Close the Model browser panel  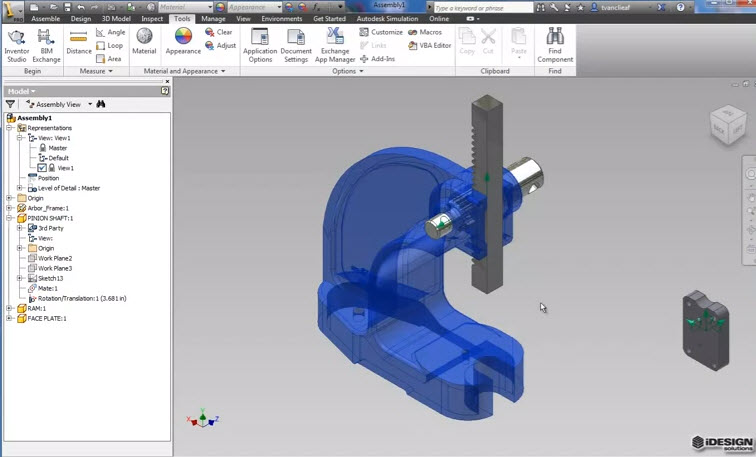coord(167,81)
